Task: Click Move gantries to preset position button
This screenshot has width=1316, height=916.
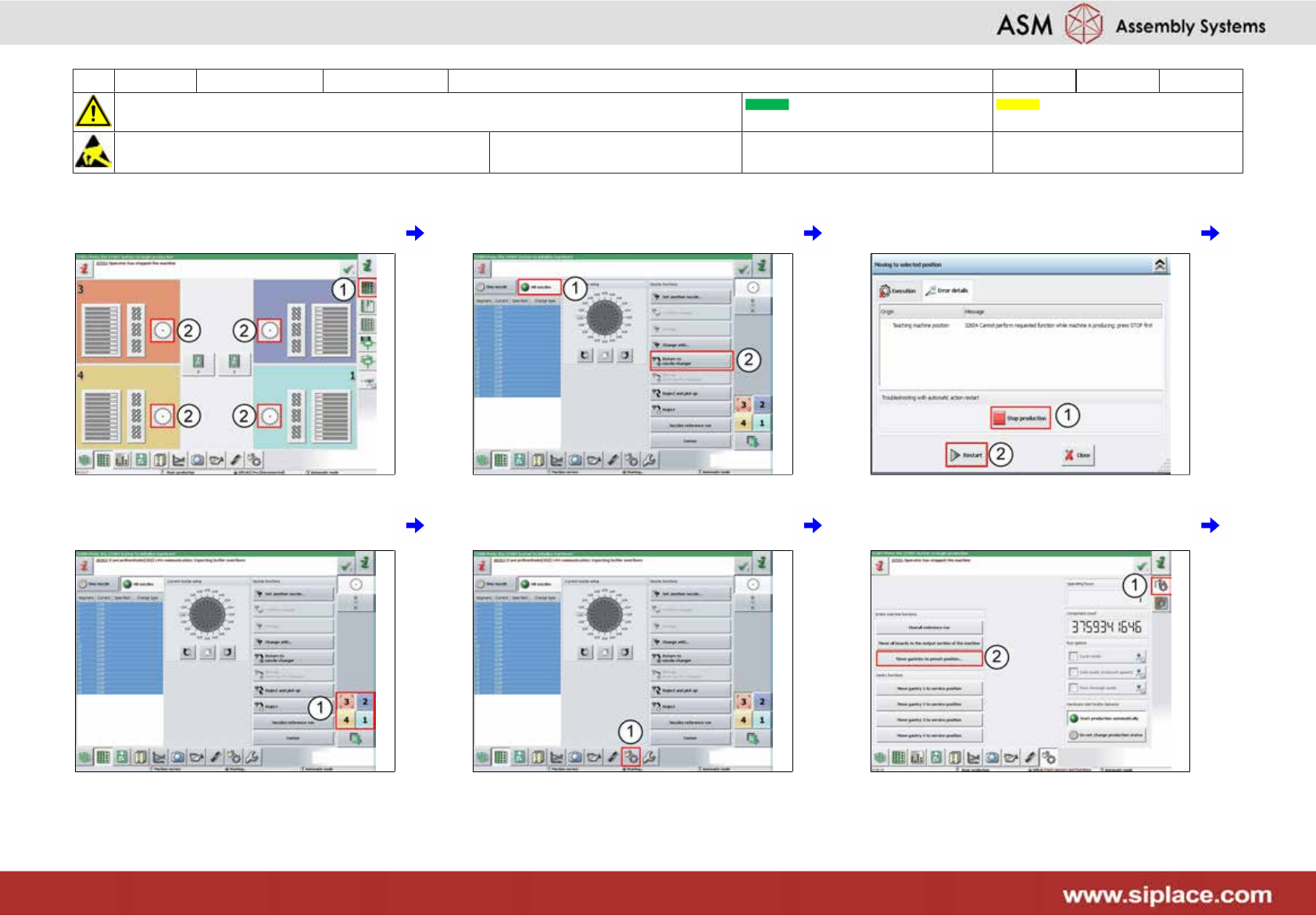Action: pos(929,659)
